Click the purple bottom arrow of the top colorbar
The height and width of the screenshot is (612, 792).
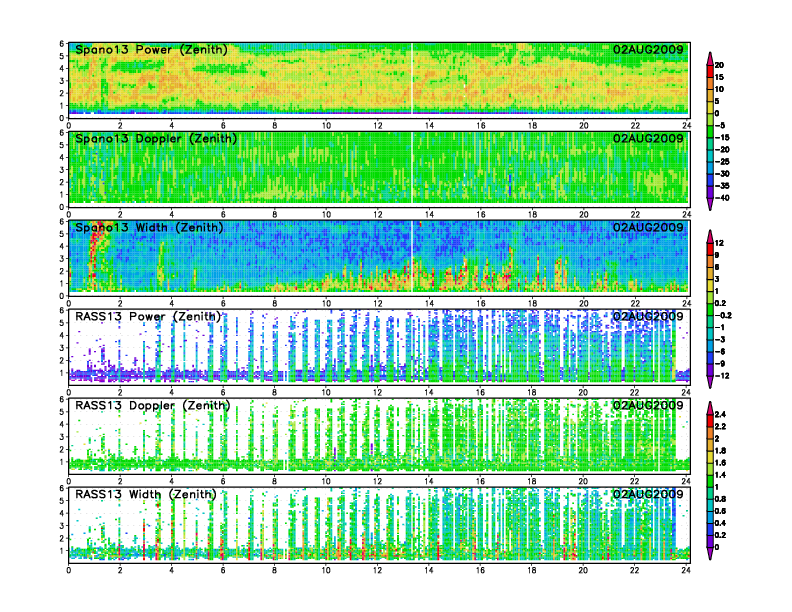click(x=710, y=204)
